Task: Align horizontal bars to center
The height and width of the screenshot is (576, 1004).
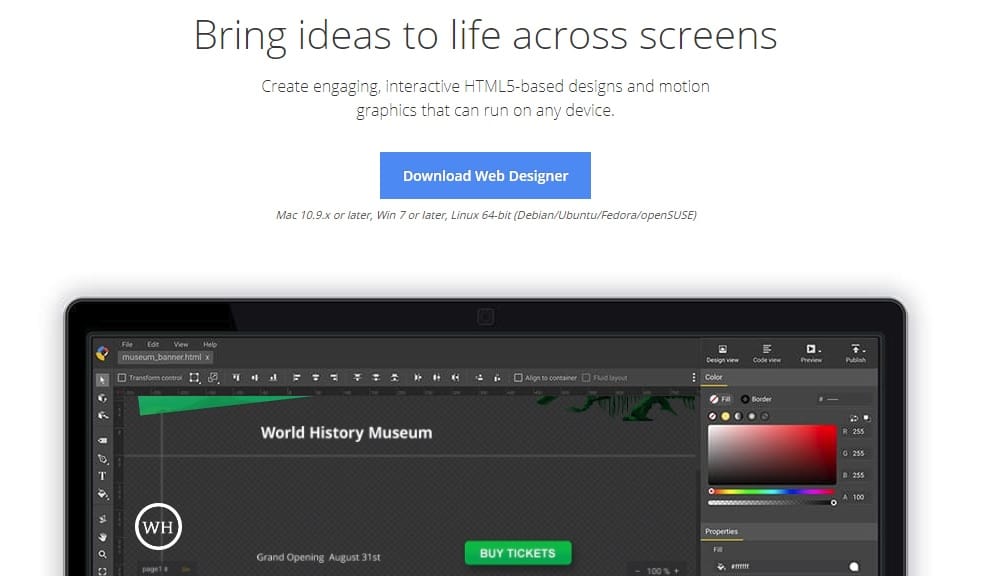Action: pos(315,378)
